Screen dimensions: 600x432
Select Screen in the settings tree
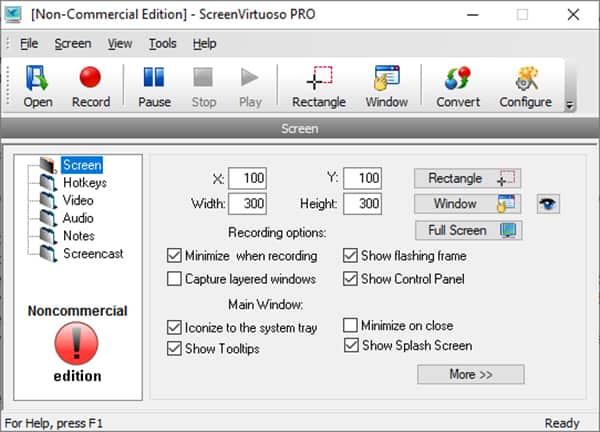click(82, 165)
